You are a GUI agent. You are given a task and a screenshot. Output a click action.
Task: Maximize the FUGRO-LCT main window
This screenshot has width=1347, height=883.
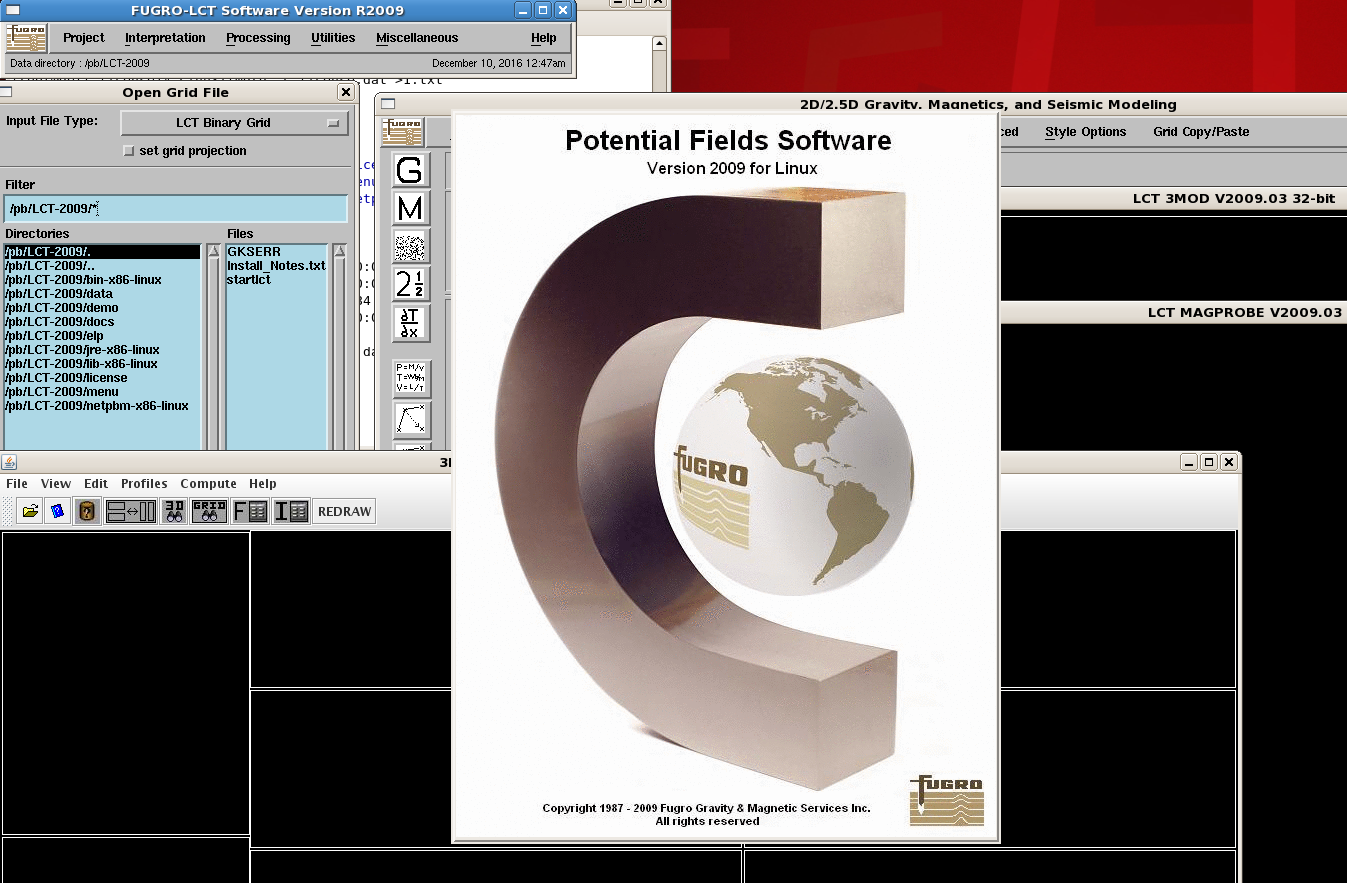tap(543, 10)
